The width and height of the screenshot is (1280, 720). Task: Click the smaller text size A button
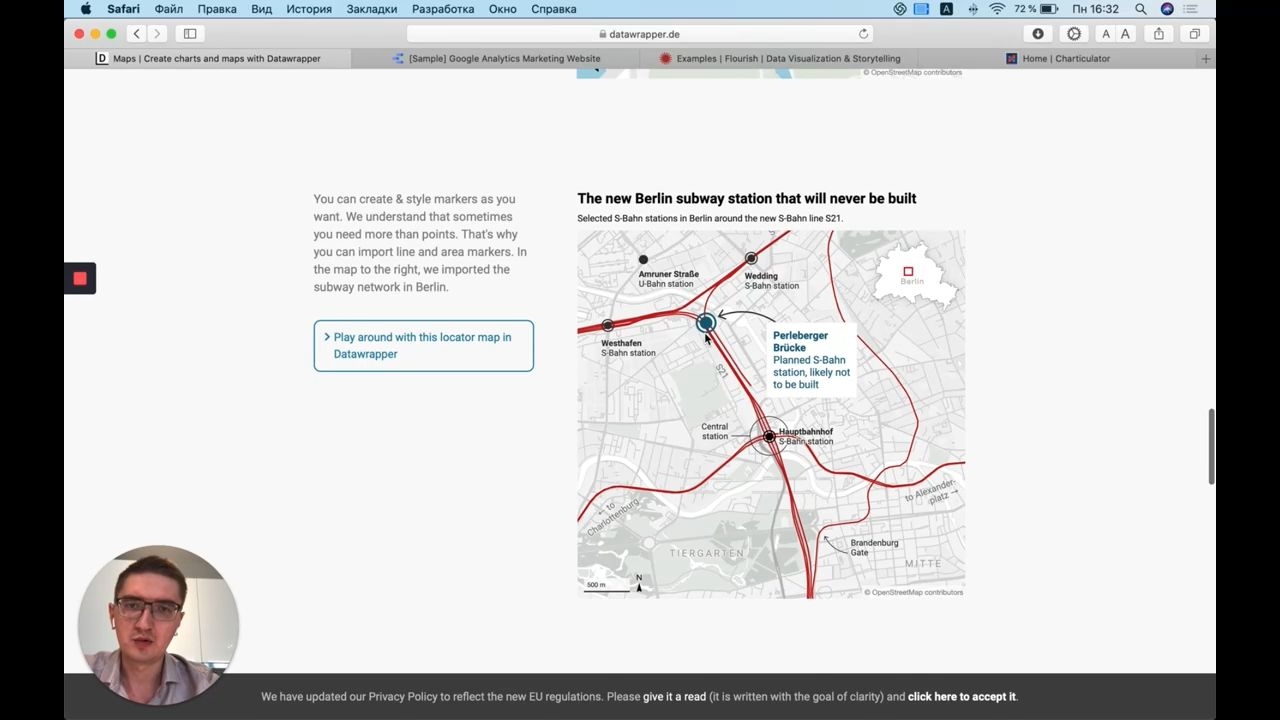click(x=1105, y=34)
